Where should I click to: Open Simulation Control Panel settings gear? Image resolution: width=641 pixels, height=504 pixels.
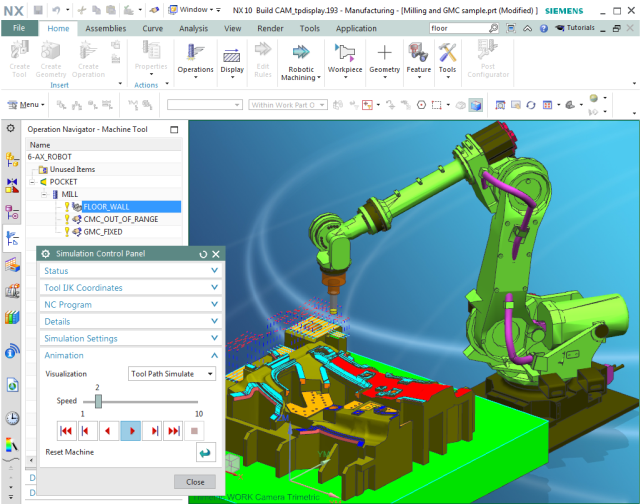(x=45, y=254)
